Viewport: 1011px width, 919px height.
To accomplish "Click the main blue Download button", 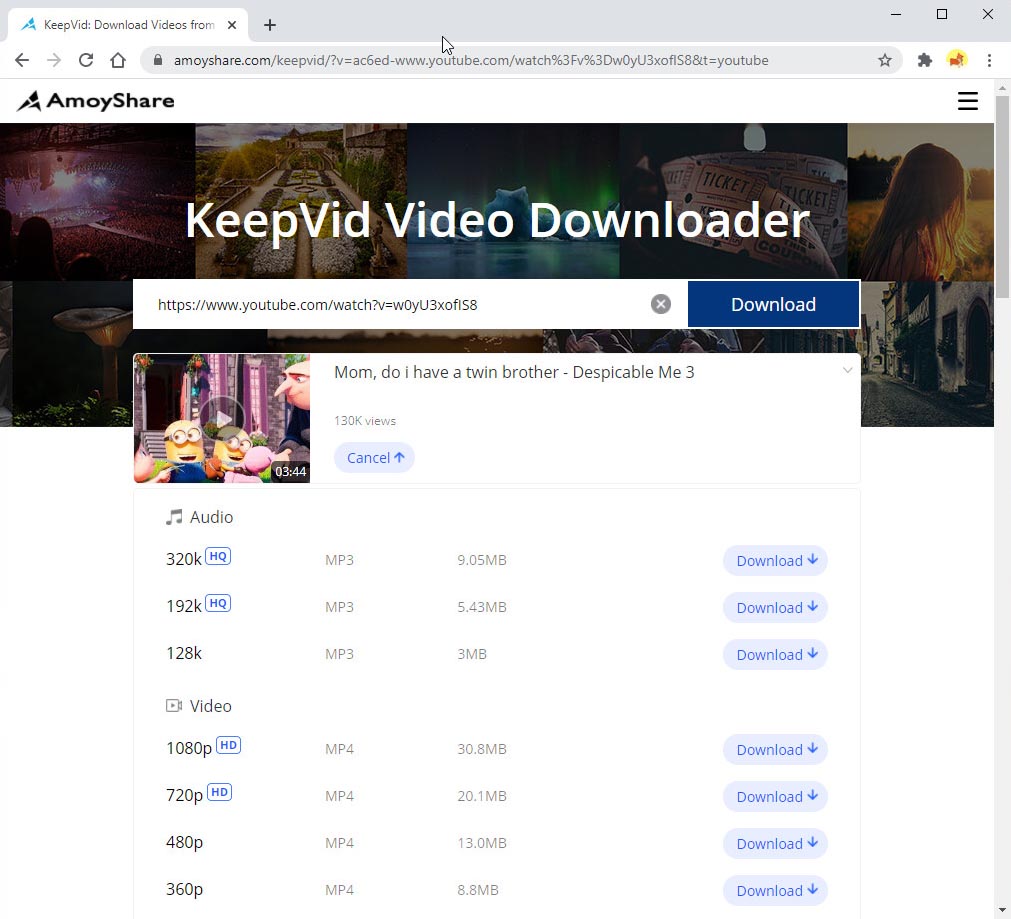I will 773,304.
